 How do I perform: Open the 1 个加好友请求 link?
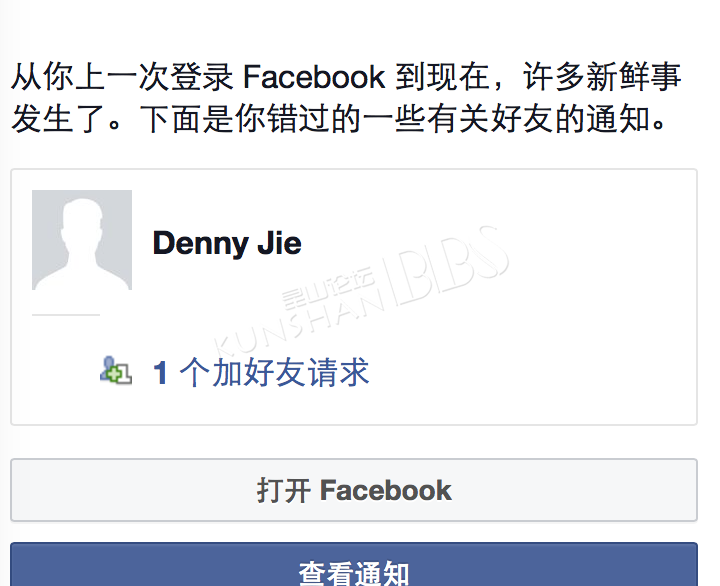click(261, 372)
